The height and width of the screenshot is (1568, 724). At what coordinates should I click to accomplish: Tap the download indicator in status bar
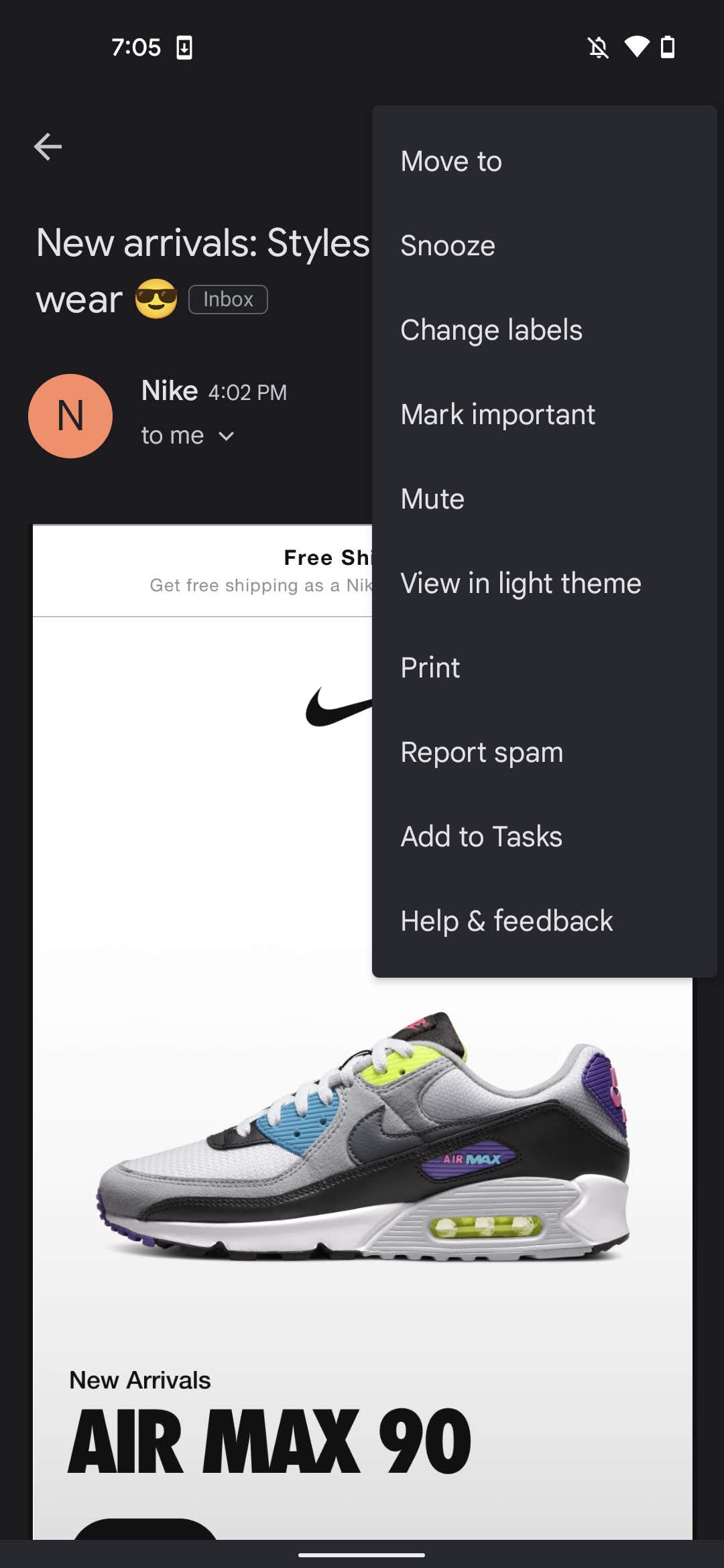(x=184, y=48)
